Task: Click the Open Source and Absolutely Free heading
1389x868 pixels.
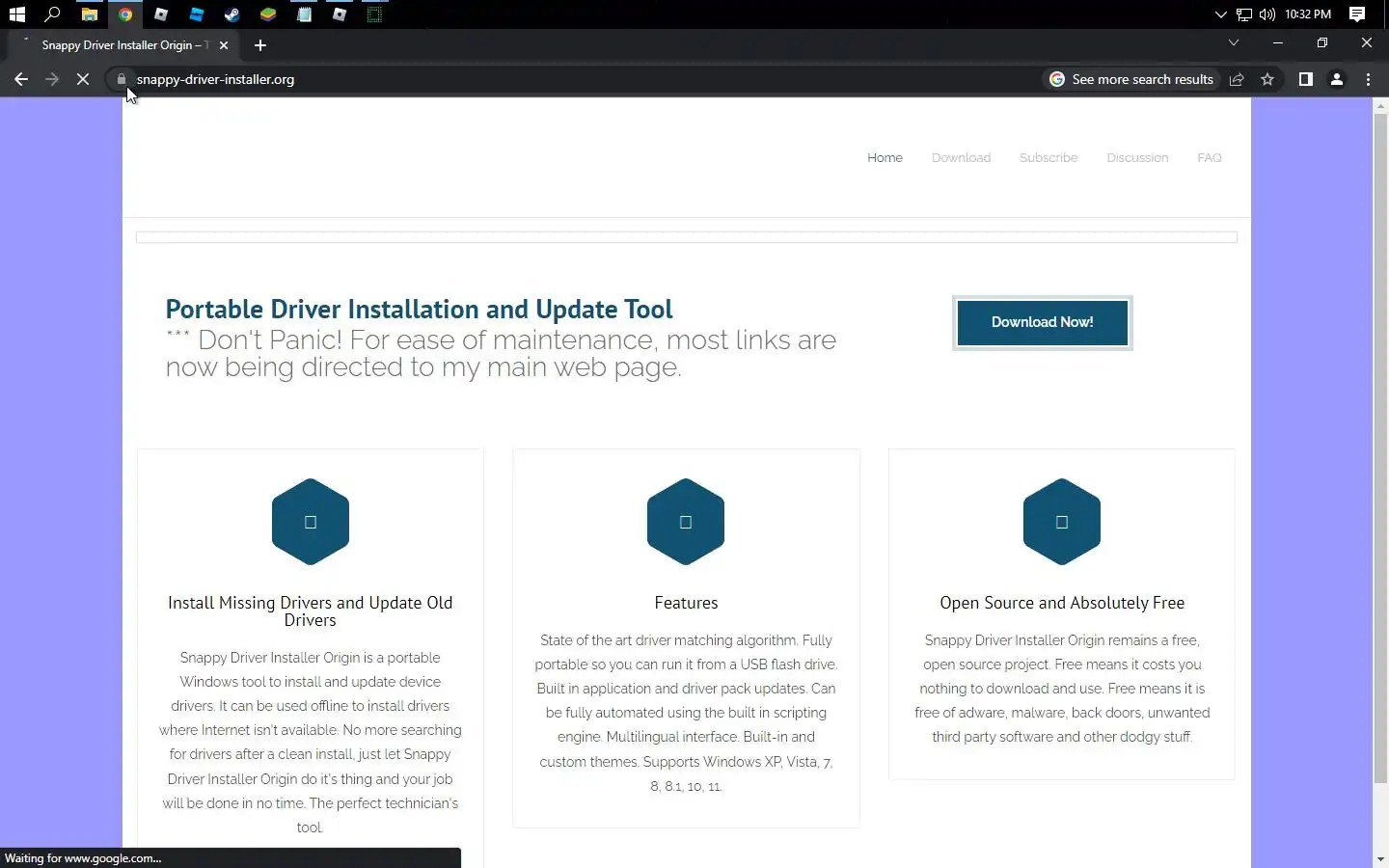Action: click(x=1062, y=603)
